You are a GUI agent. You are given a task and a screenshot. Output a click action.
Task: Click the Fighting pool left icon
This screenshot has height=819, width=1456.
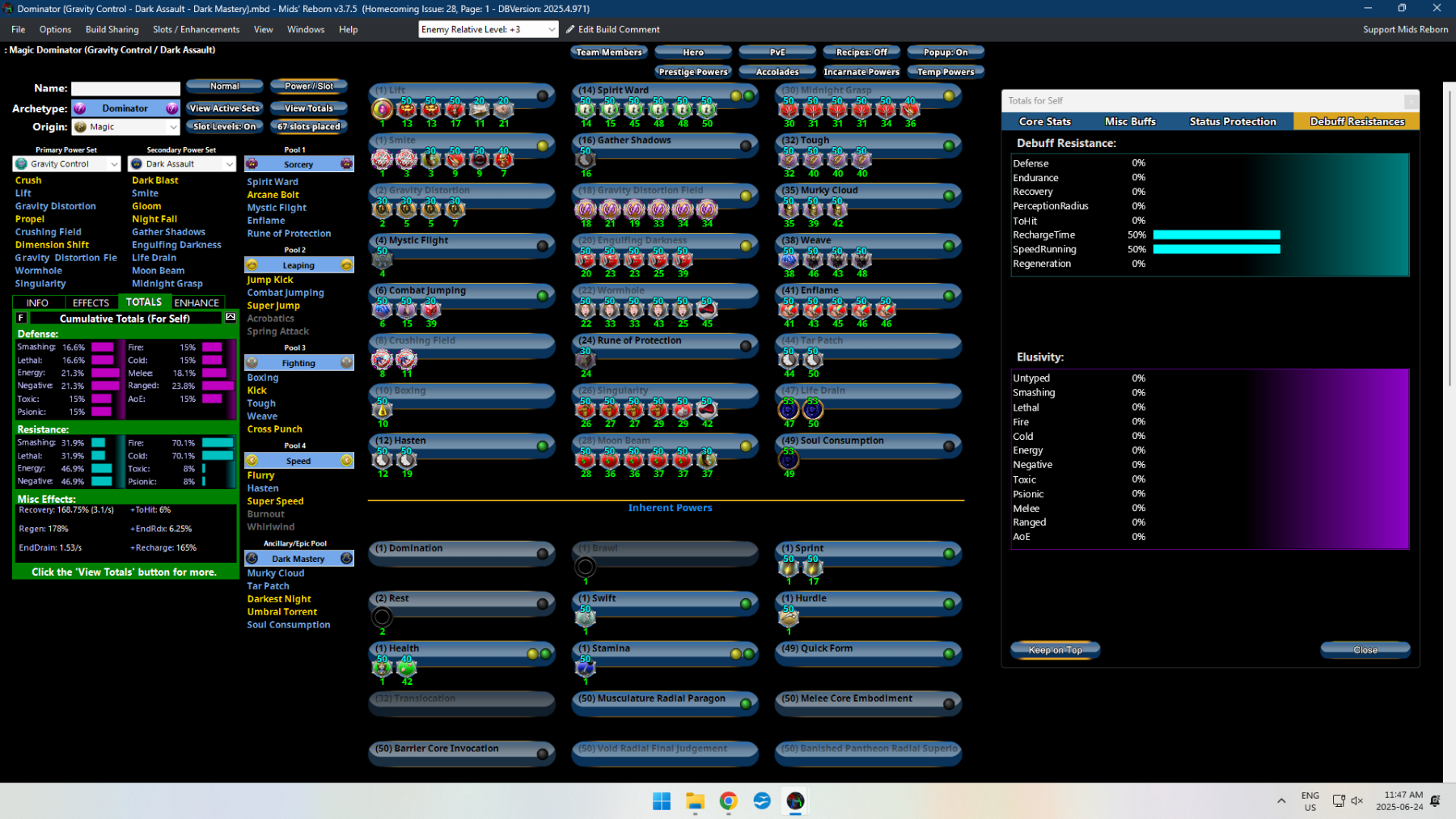(252, 363)
